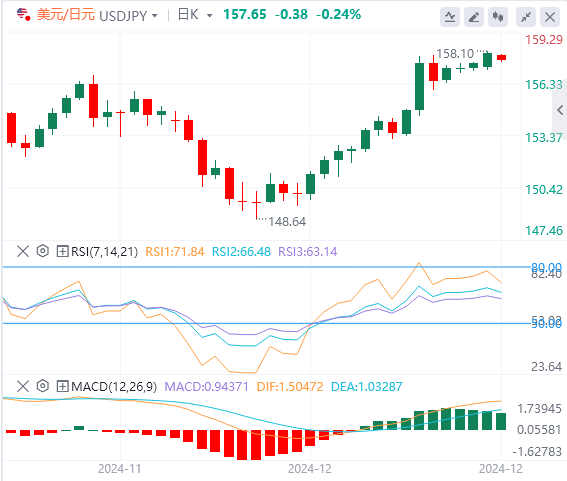Remove the MACD indicator panel

[x=23, y=386]
